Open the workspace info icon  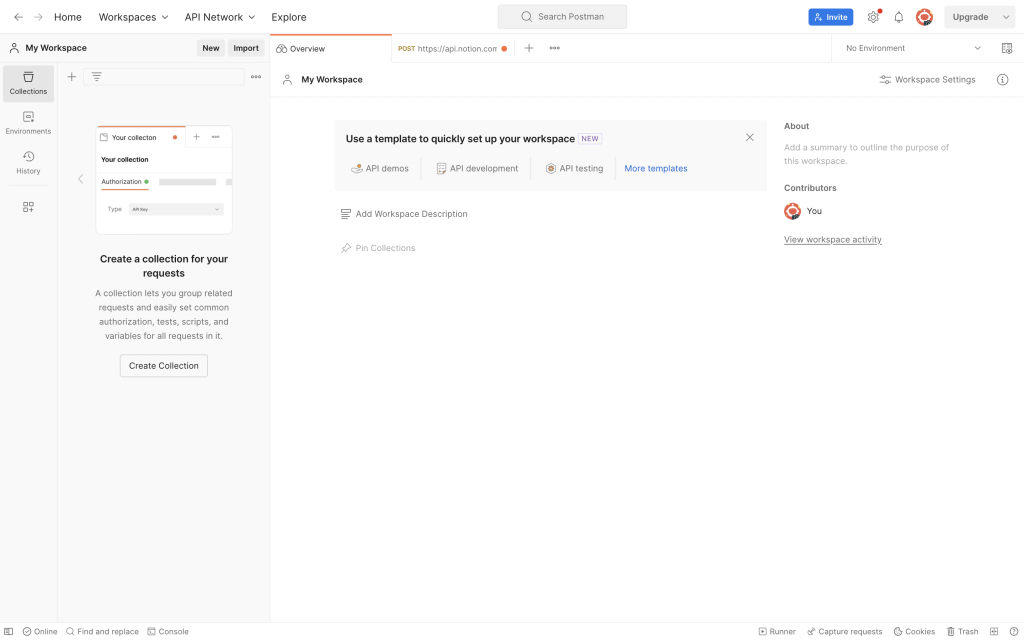pos(1002,80)
